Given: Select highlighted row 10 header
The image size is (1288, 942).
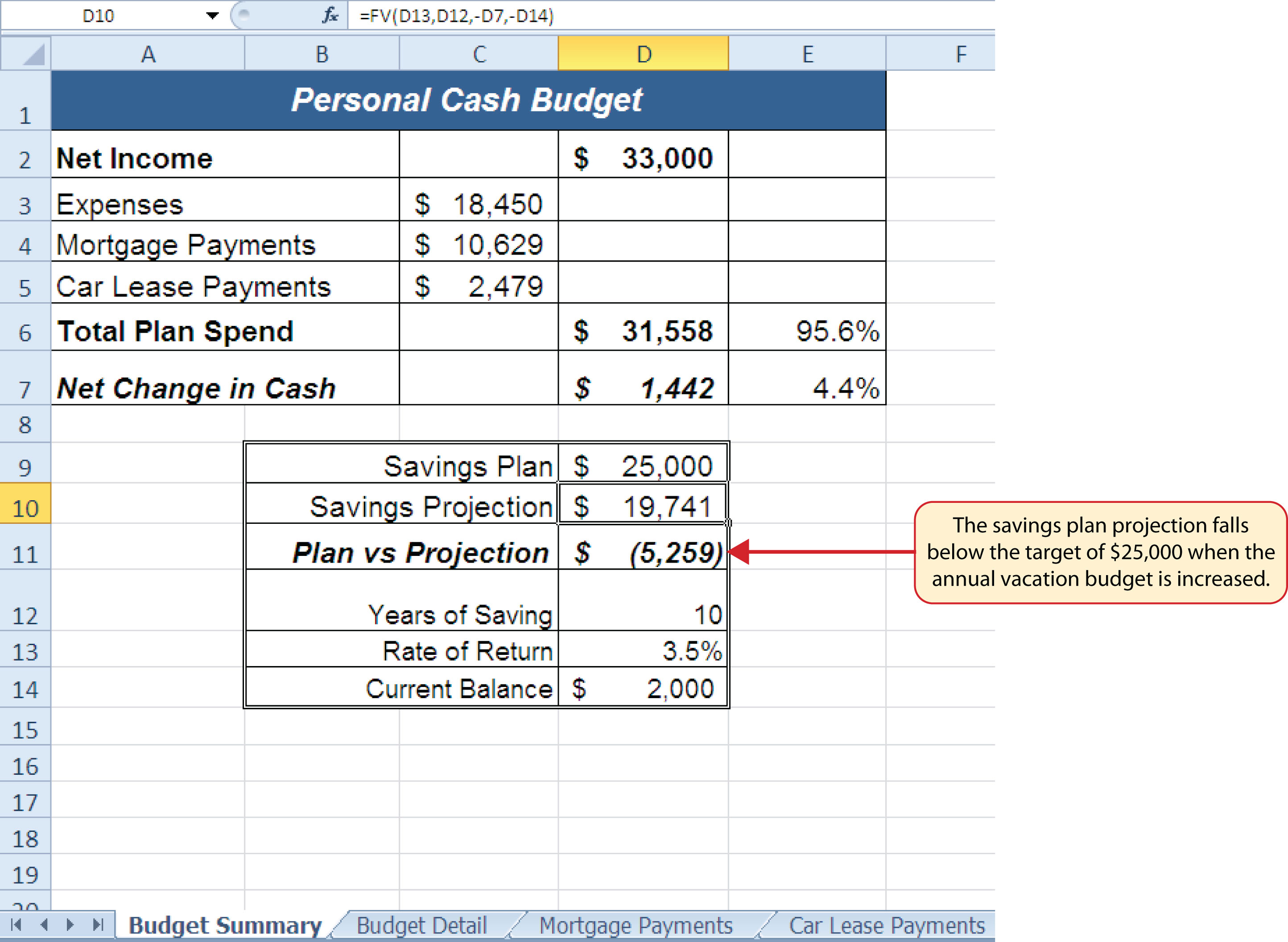Looking at the screenshot, I should tap(26, 503).
